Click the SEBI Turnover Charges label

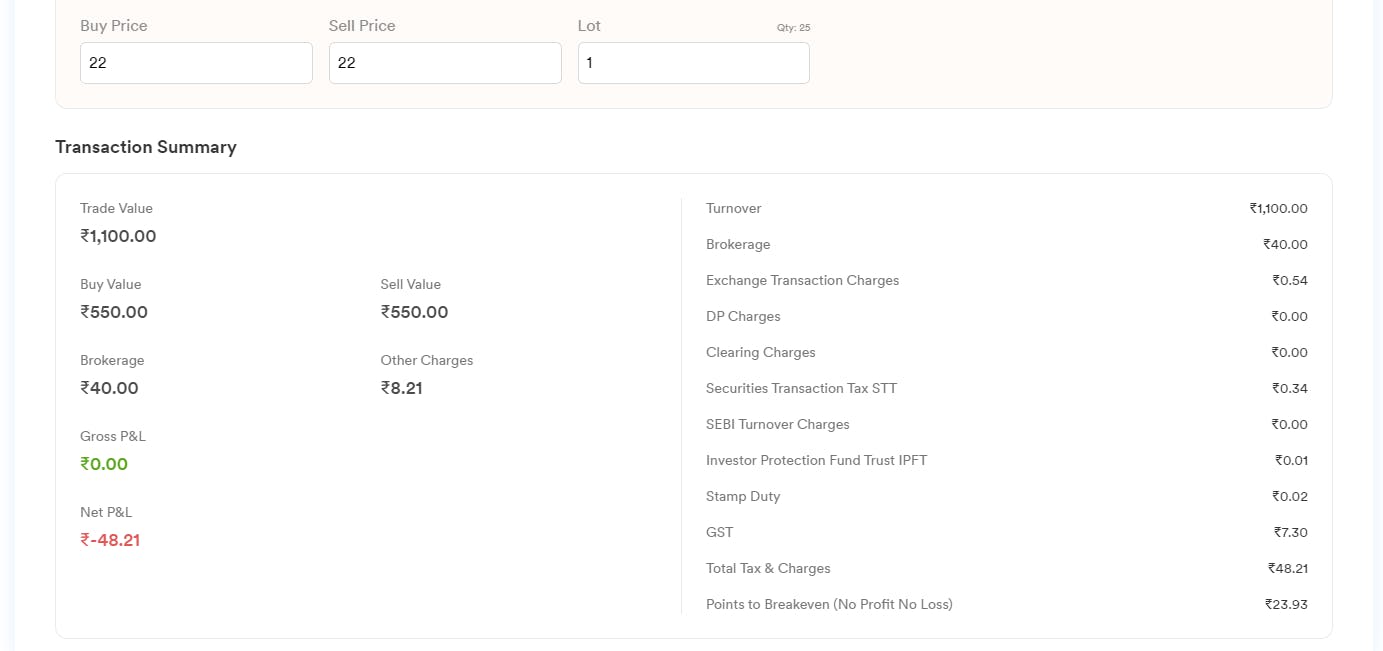click(777, 424)
